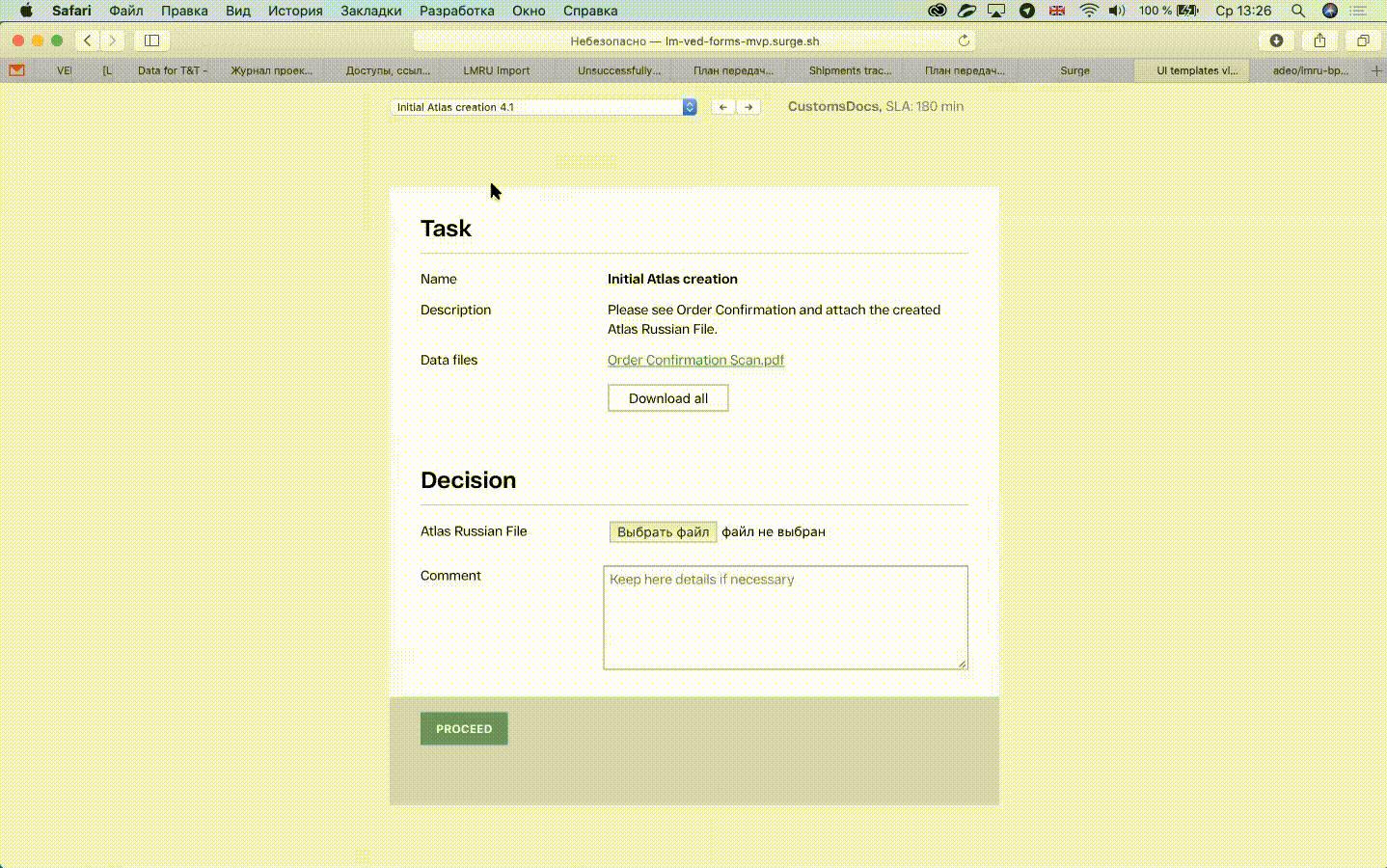Image resolution: width=1387 pixels, height=868 pixels.
Task: Click the Safari sidebar toggle icon
Action: coord(151,41)
